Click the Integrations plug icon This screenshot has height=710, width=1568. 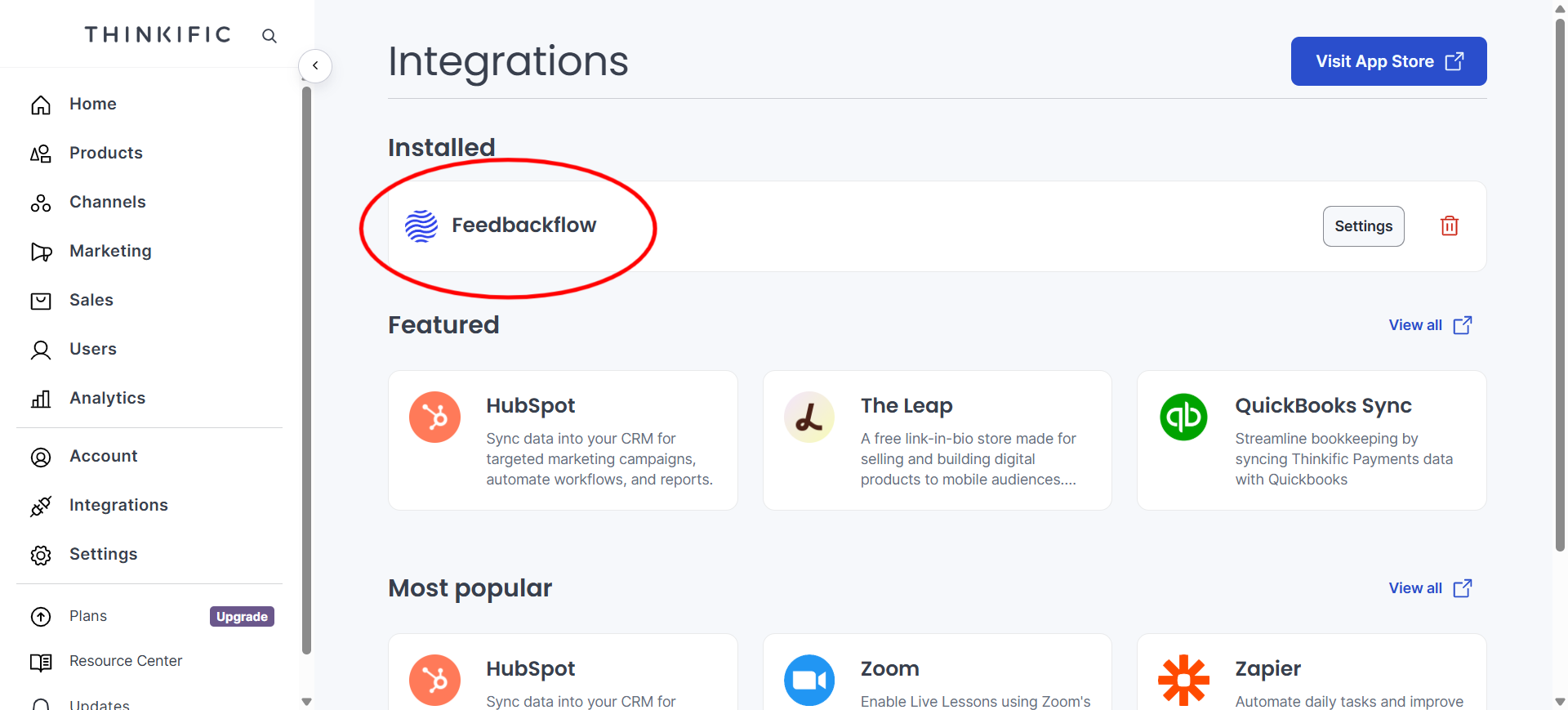coord(41,506)
